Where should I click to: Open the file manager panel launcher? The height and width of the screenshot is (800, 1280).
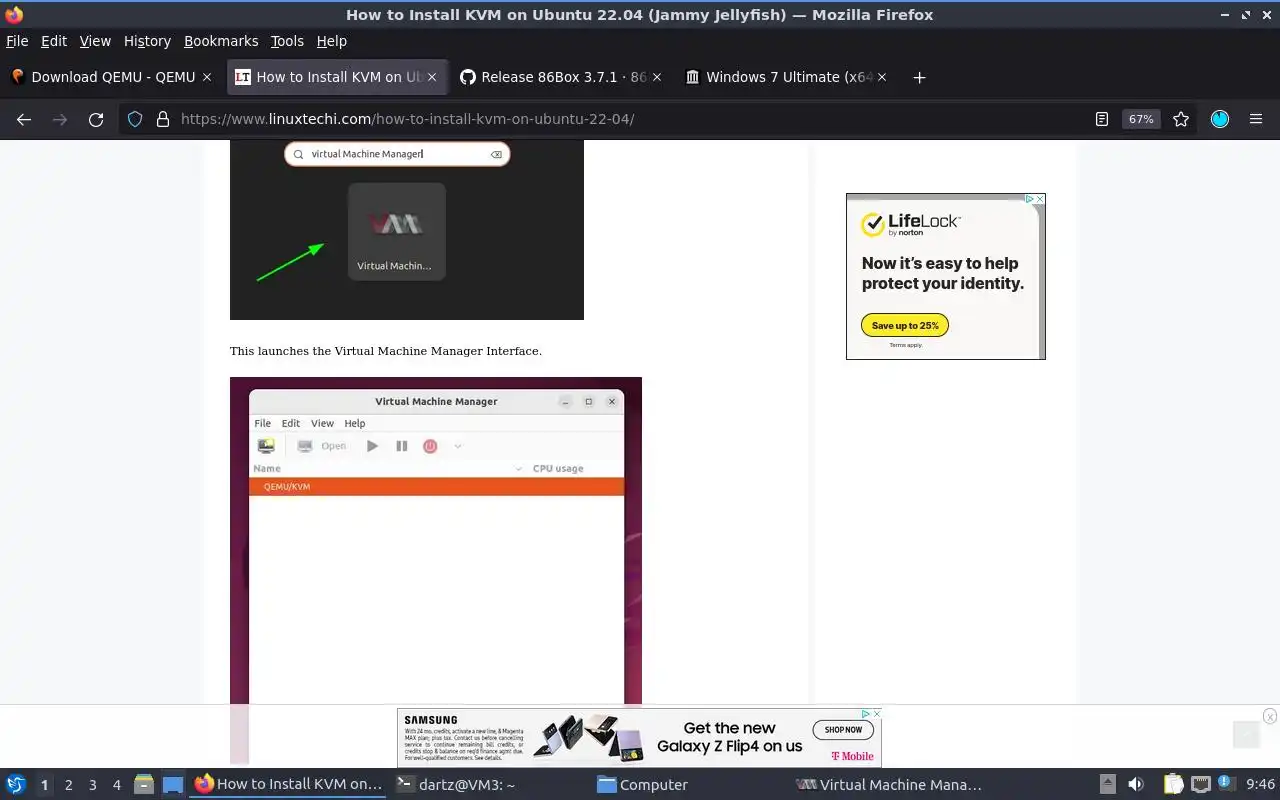(x=144, y=785)
